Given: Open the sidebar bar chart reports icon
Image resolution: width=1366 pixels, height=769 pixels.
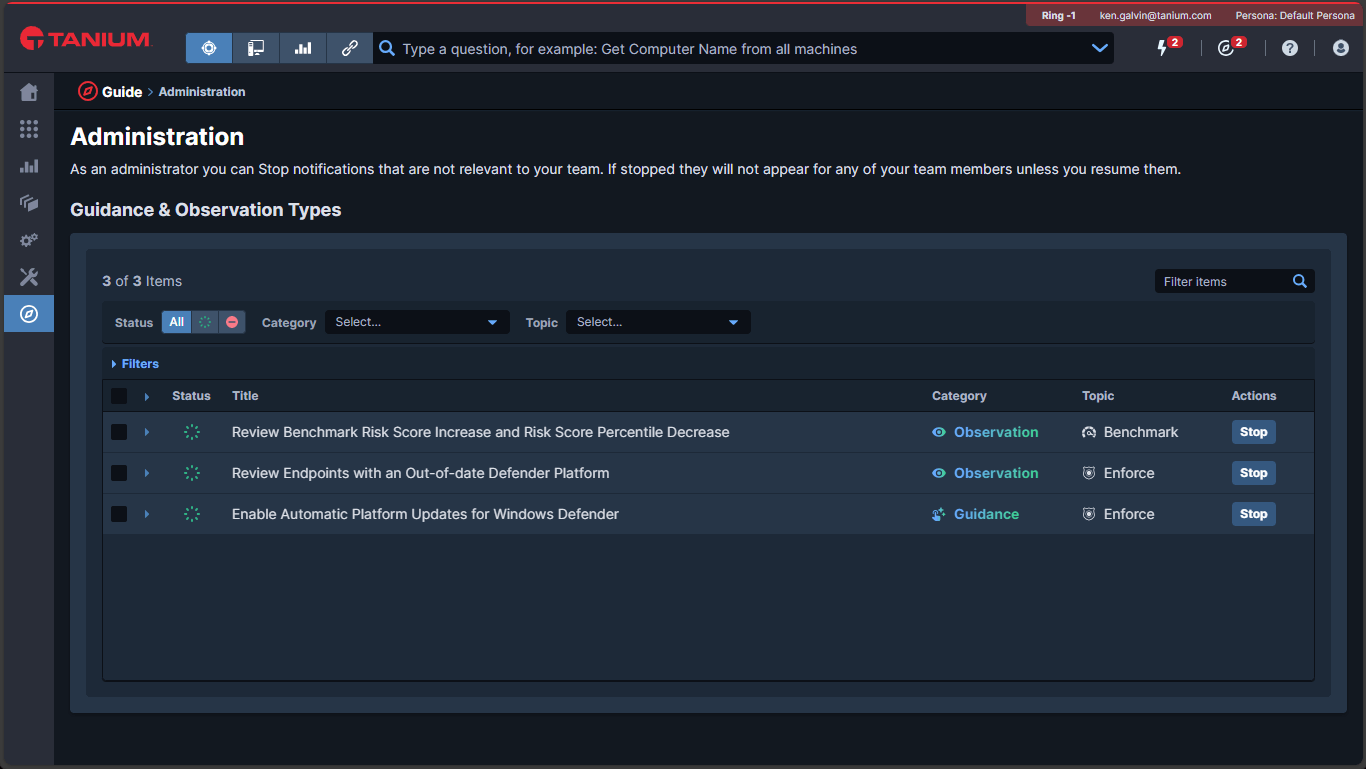Looking at the screenshot, I should [29, 166].
